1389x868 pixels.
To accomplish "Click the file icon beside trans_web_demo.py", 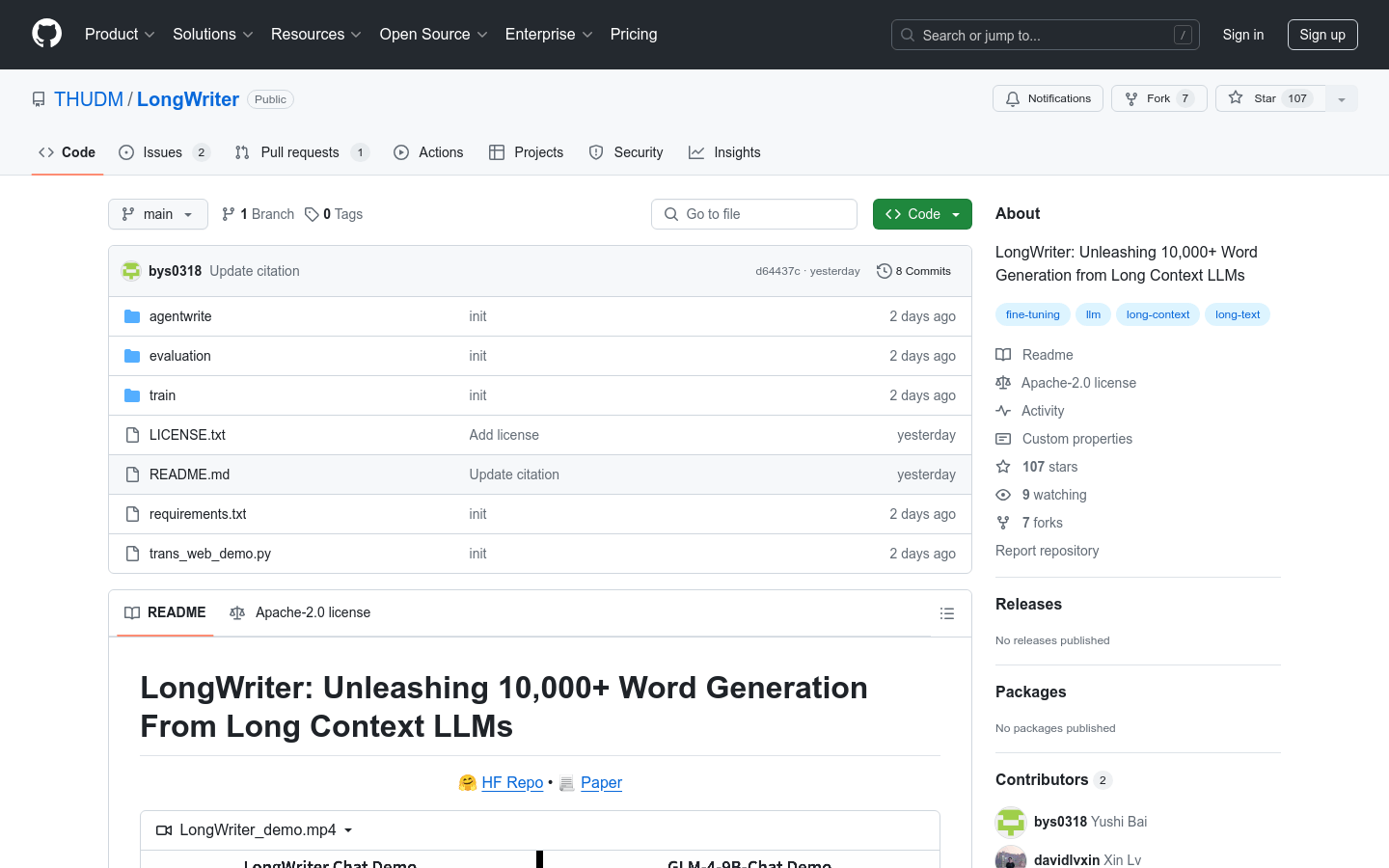I will pyautogui.click(x=132, y=554).
